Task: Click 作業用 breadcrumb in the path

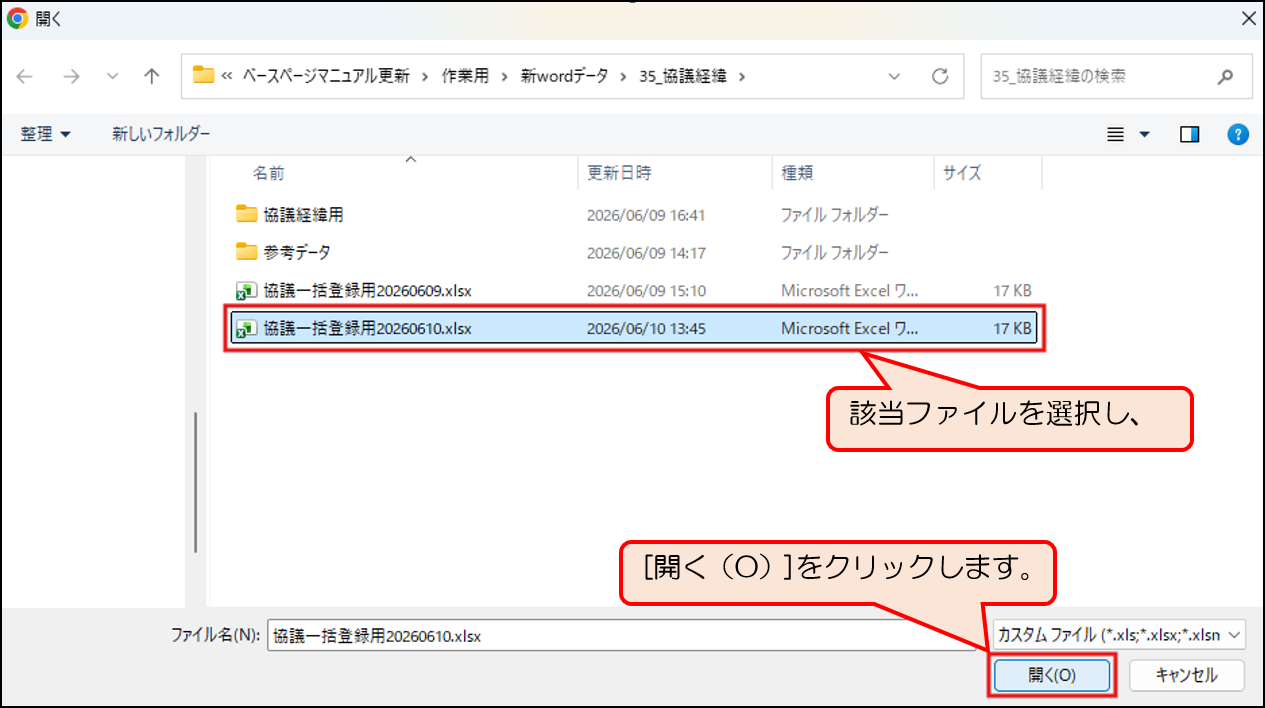Action: (465, 76)
